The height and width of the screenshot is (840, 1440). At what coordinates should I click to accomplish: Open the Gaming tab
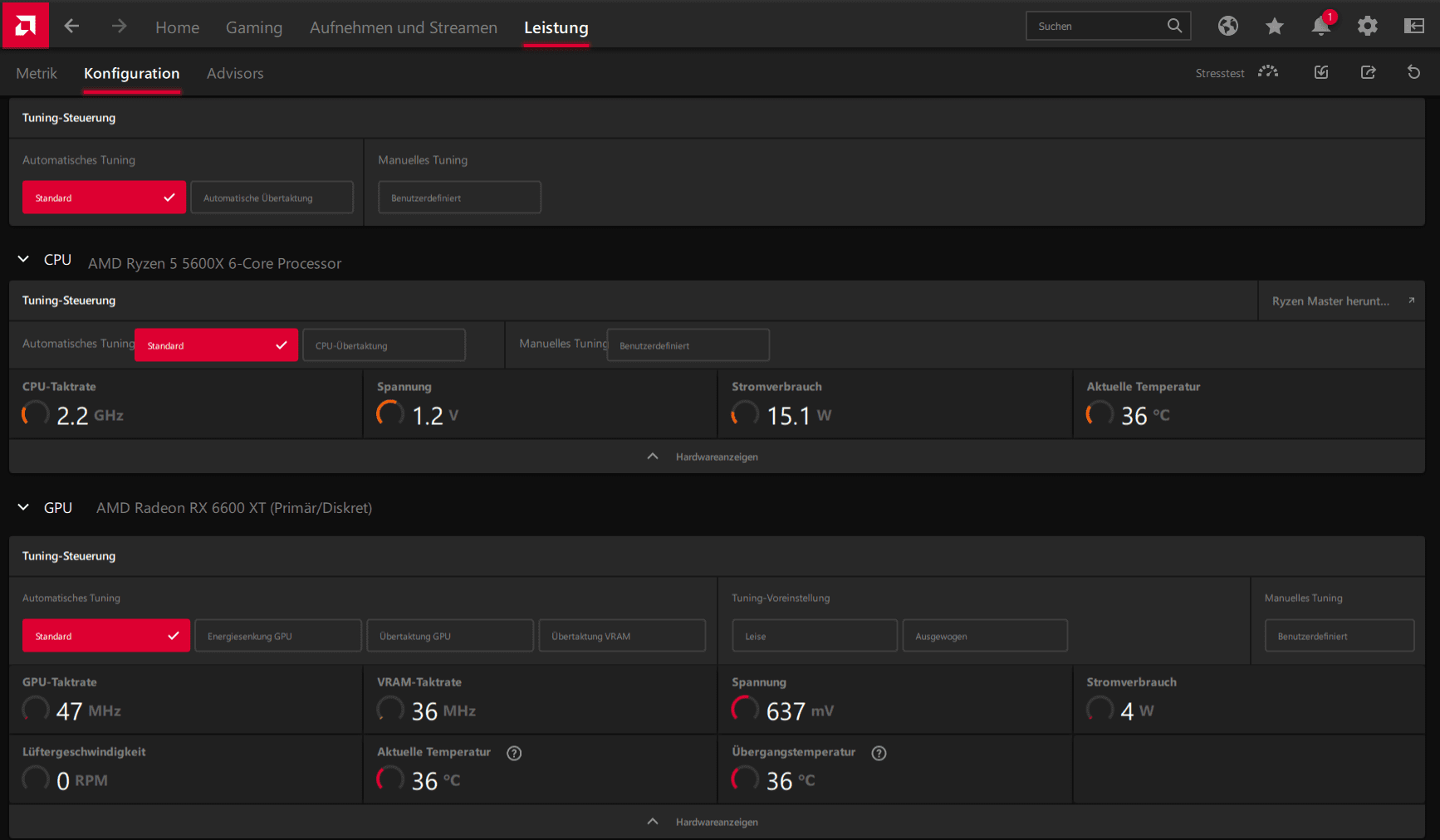[x=254, y=27]
